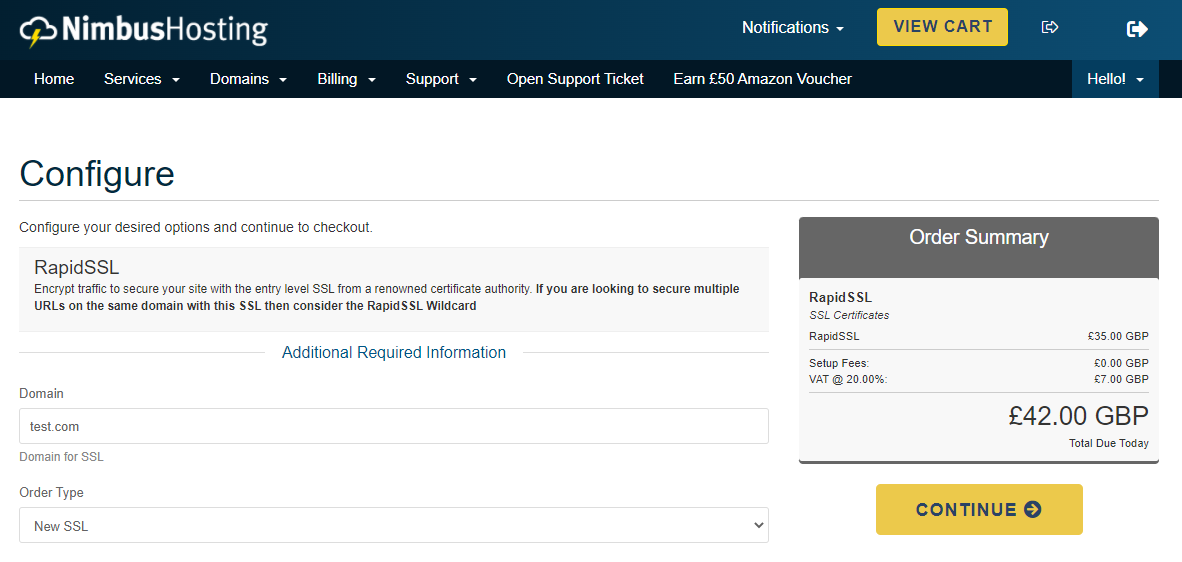1182x562 pixels.
Task: Click the RapidSSL product title
Action: (x=77, y=267)
